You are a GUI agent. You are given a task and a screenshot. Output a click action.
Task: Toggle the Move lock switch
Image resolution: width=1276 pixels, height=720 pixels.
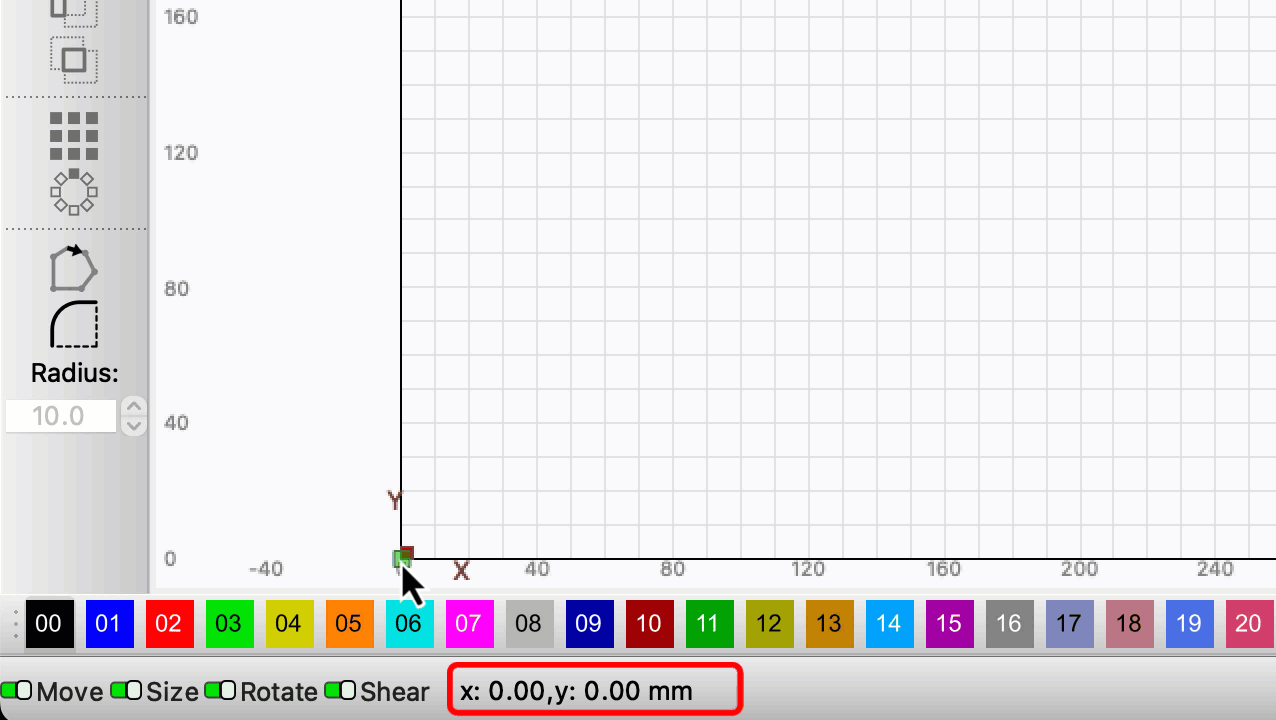(x=17, y=691)
